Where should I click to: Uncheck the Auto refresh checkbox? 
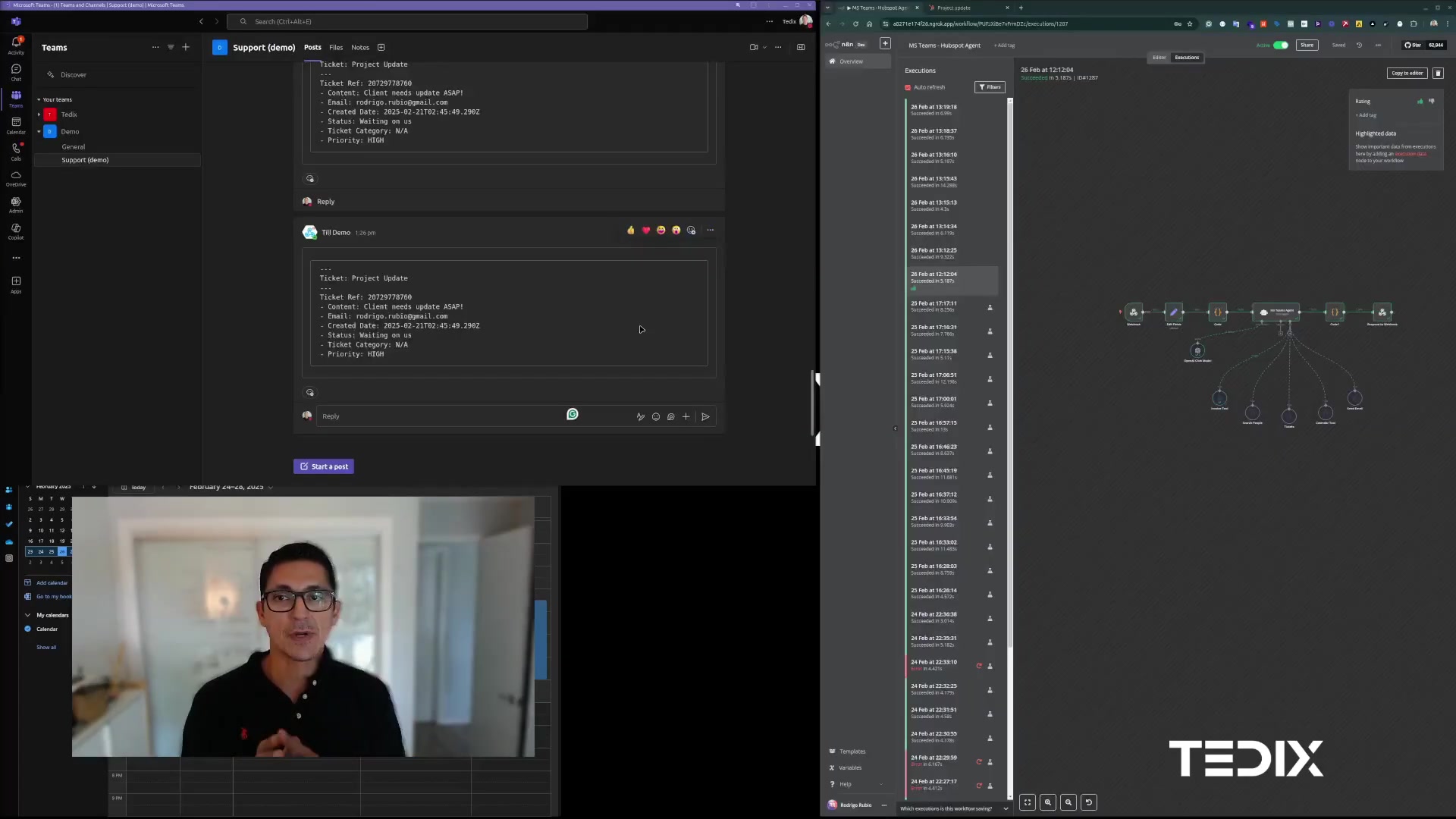pos(908,87)
